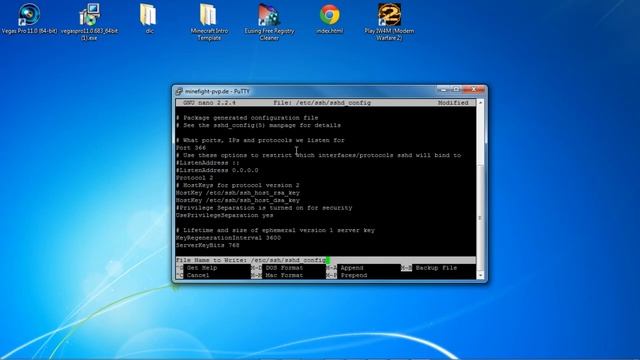The width and height of the screenshot is (640, 360).
Task: Click the 'UsePrivilegeSeparation yes' line
Action: [225, 215]
